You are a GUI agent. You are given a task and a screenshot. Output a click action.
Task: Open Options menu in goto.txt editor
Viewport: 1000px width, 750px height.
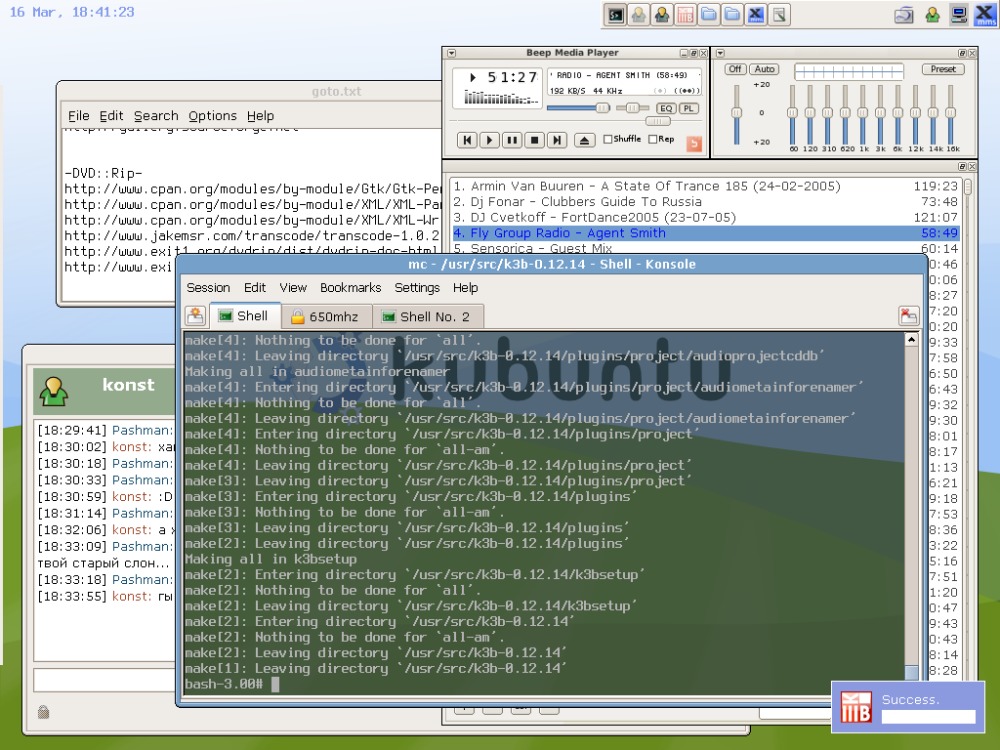(x=212, y=116)
